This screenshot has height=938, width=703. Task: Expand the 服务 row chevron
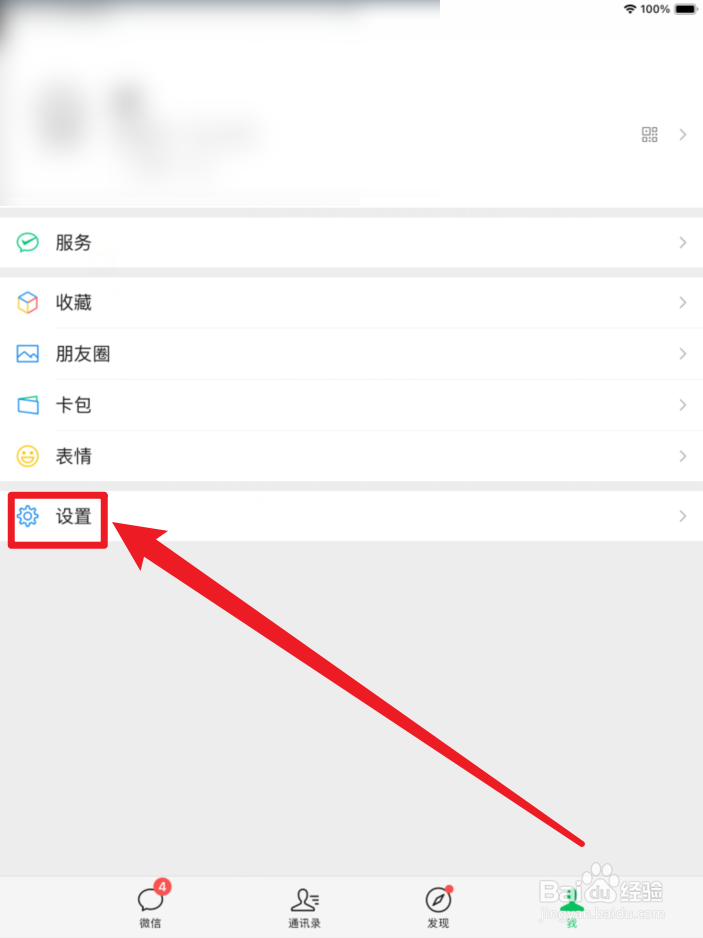(683, 242)
